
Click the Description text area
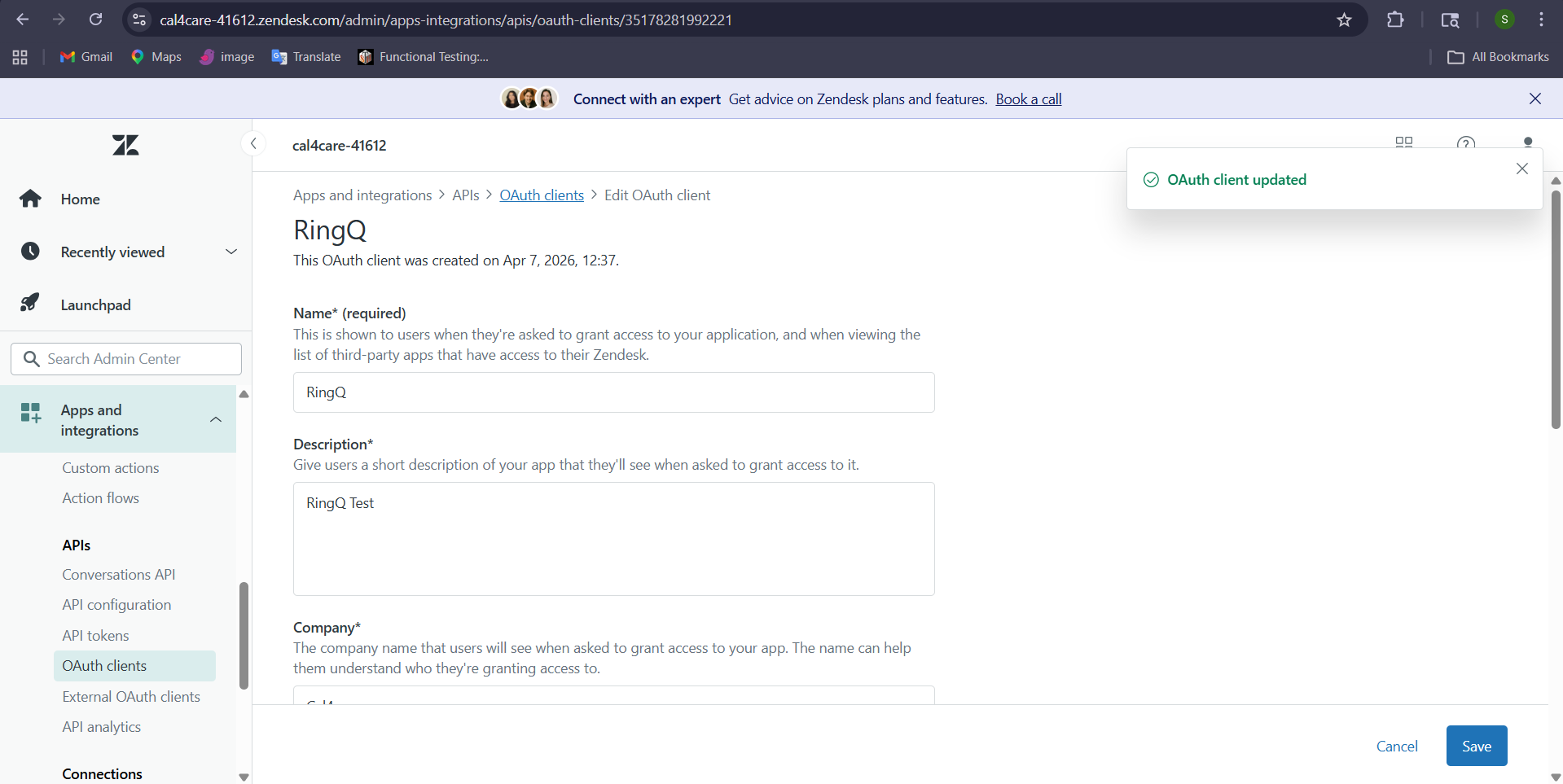[614, 539]
